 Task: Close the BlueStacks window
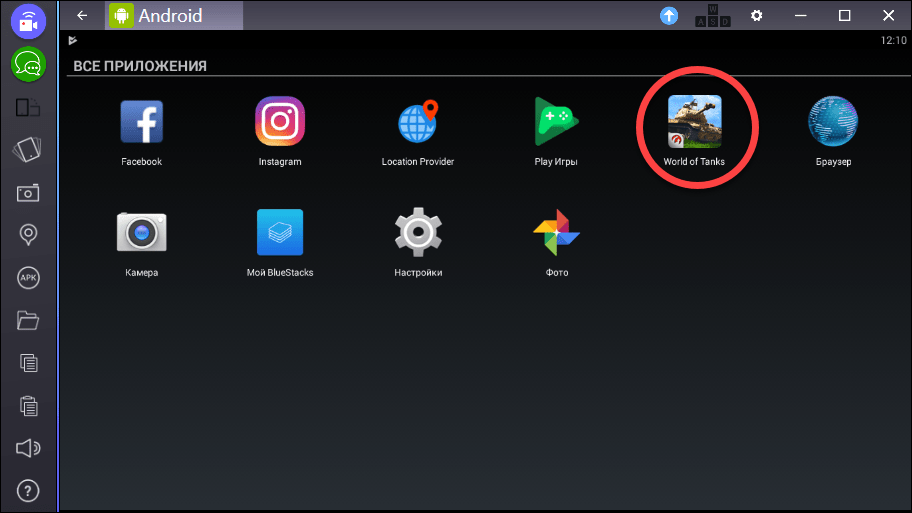pyautogui.click(x=888, y=16)
